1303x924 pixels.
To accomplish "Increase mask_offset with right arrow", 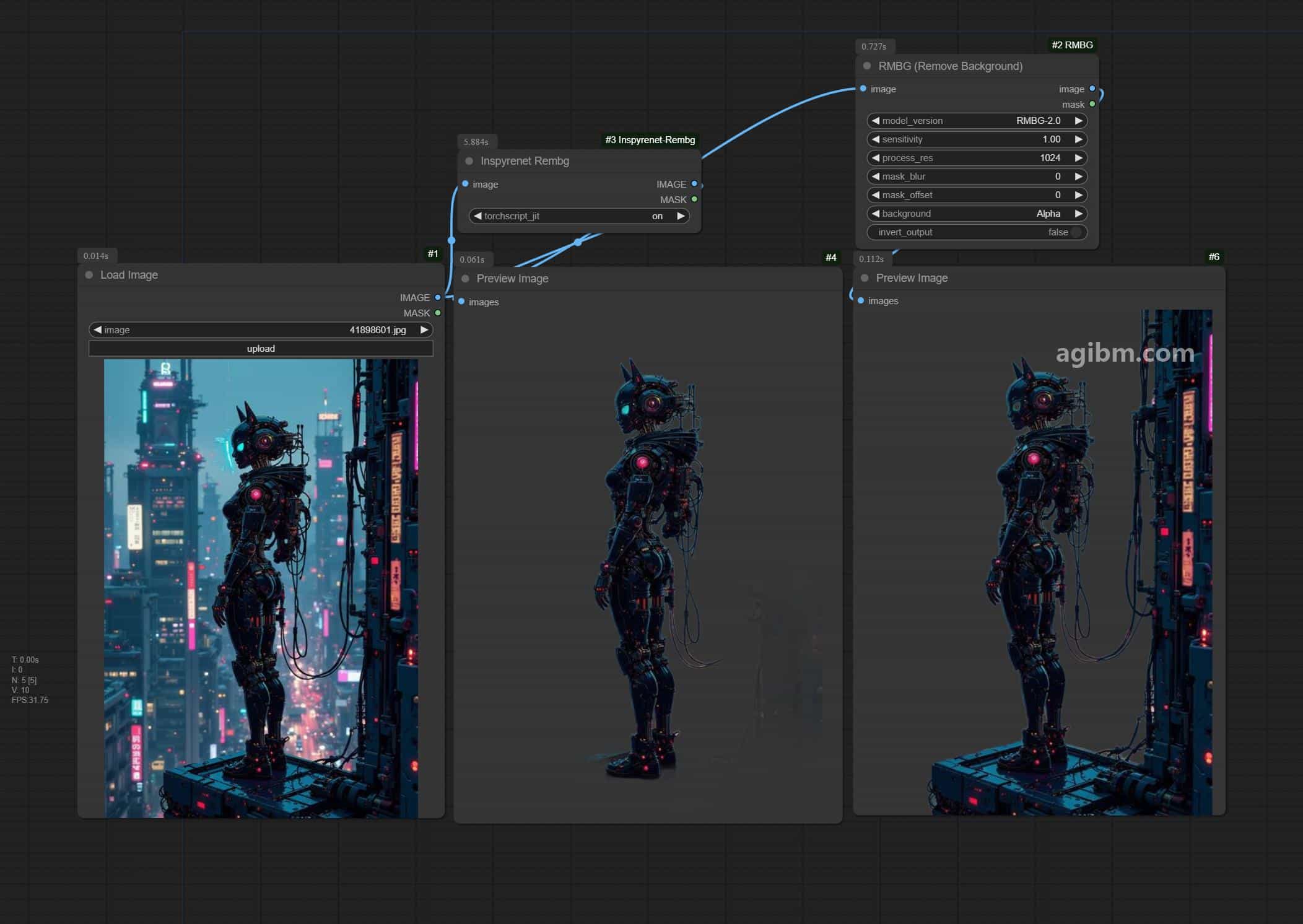I will pos(1079,195).
